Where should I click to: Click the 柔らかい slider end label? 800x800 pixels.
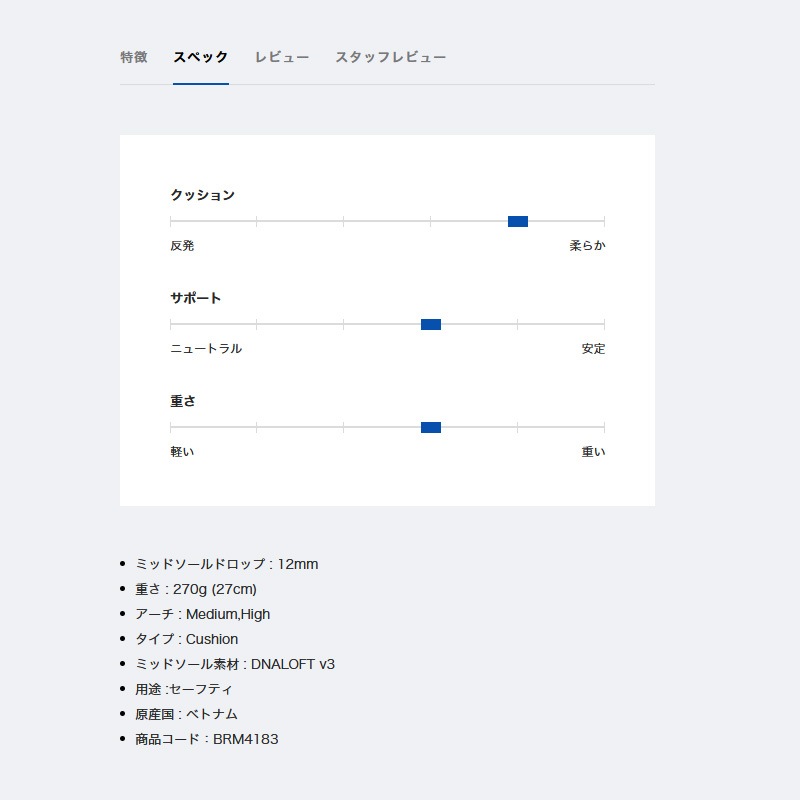tap(587, 246)
